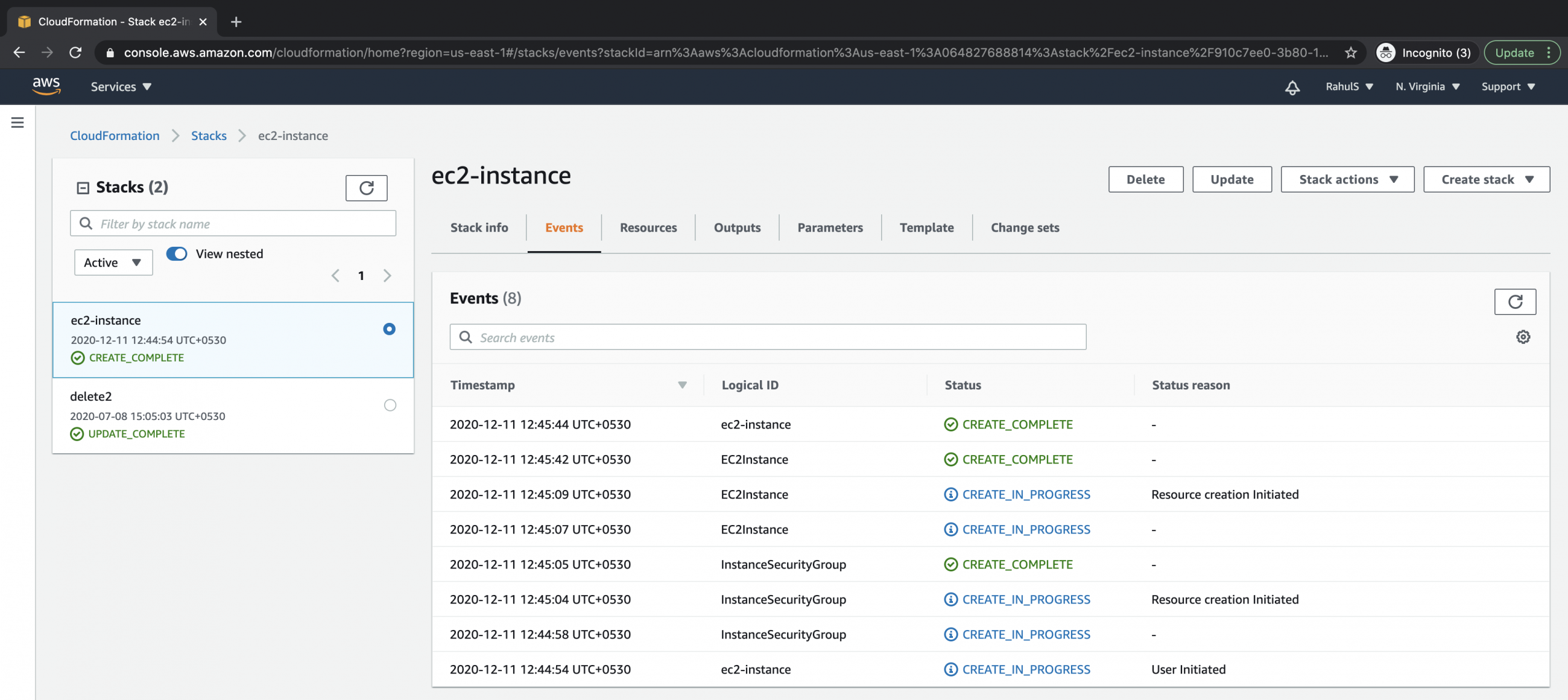Open a new browser tab
The width and height of the screenshot is (1568, 700).
tap(236, 22)
